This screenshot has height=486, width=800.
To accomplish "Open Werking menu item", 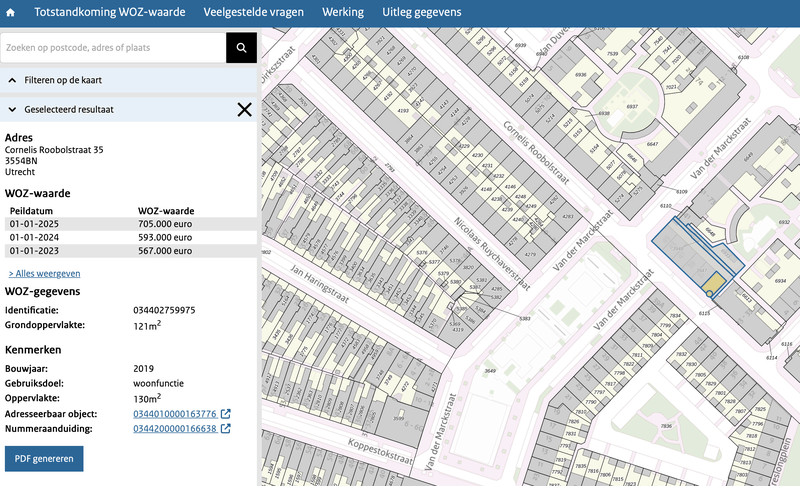I will point(343,12).
